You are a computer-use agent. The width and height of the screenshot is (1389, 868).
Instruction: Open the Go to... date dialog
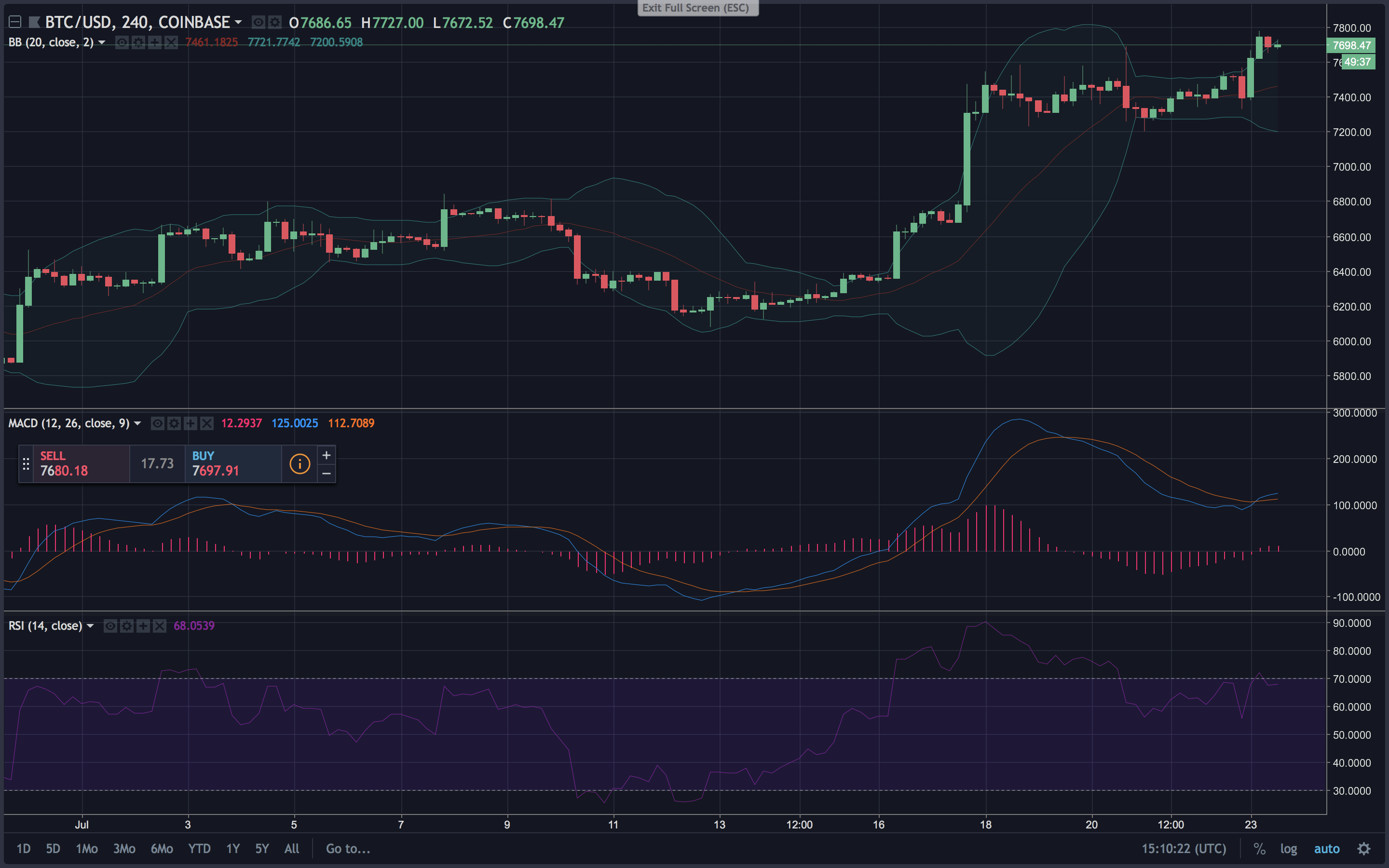[348, 849]
